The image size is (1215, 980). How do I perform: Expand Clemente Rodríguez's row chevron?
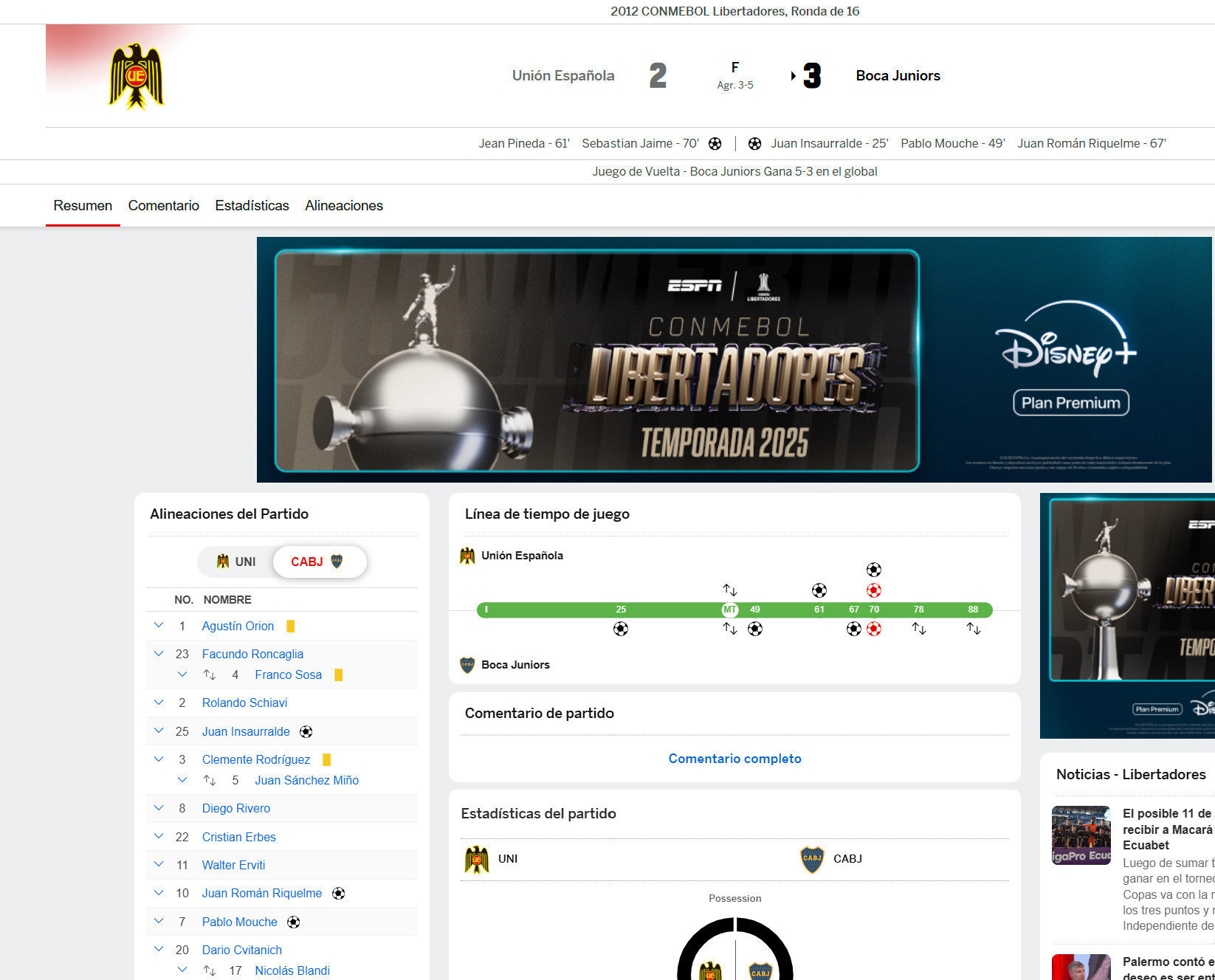pyautogui.click(x=159, y=759)
